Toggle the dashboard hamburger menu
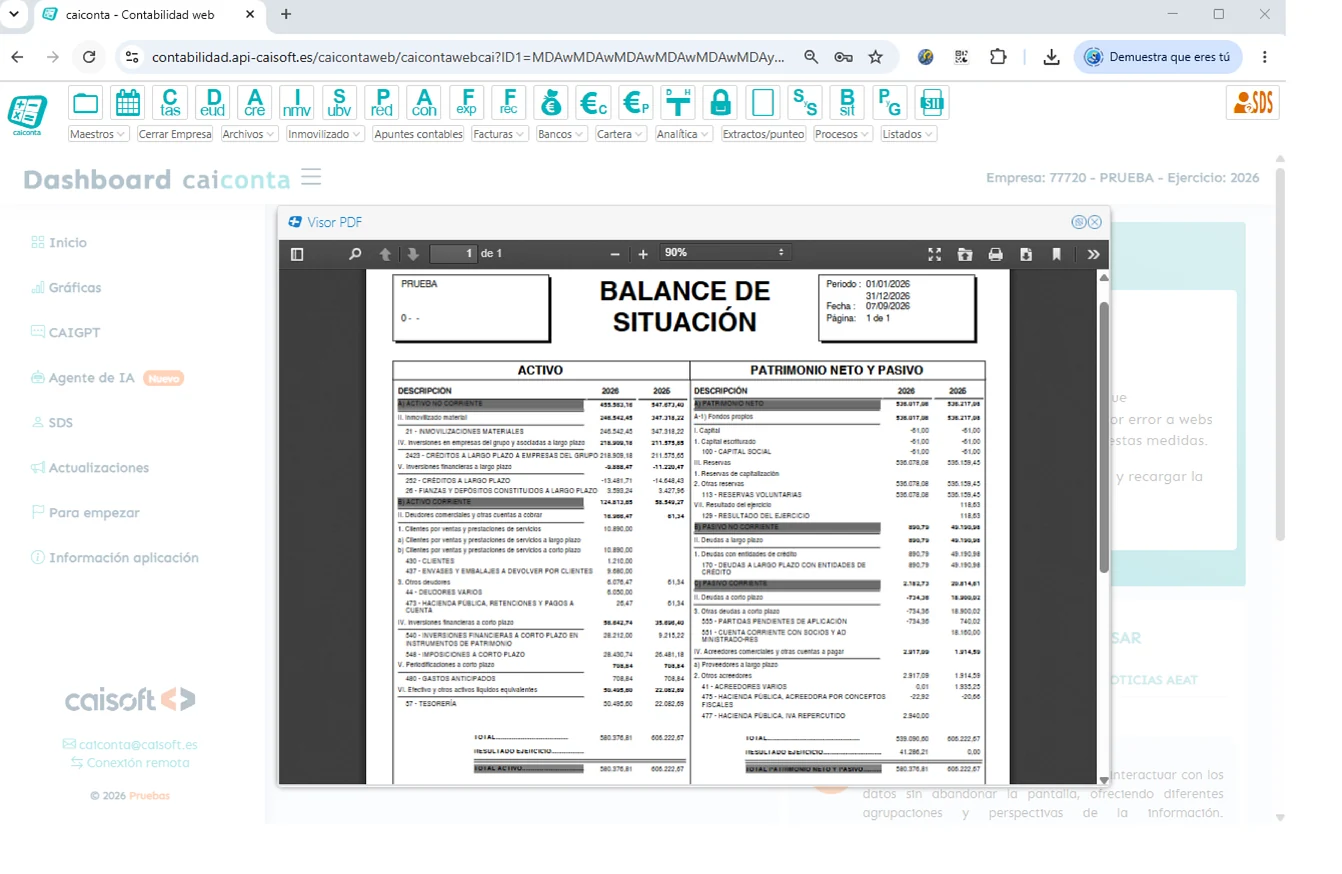Screen dimensions: 1342x874 (311, 178)
